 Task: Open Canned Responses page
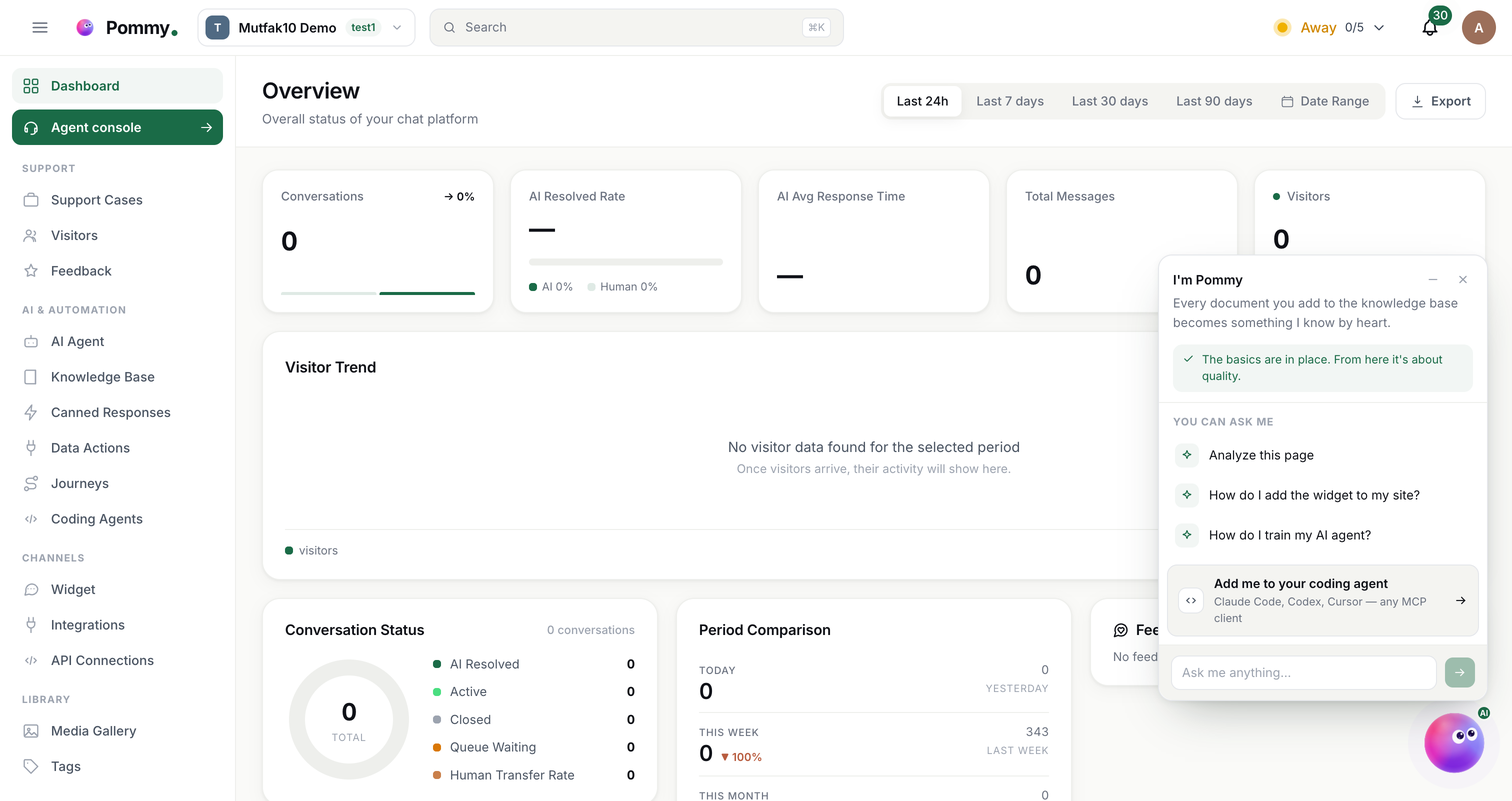click(x=117, y=413)
